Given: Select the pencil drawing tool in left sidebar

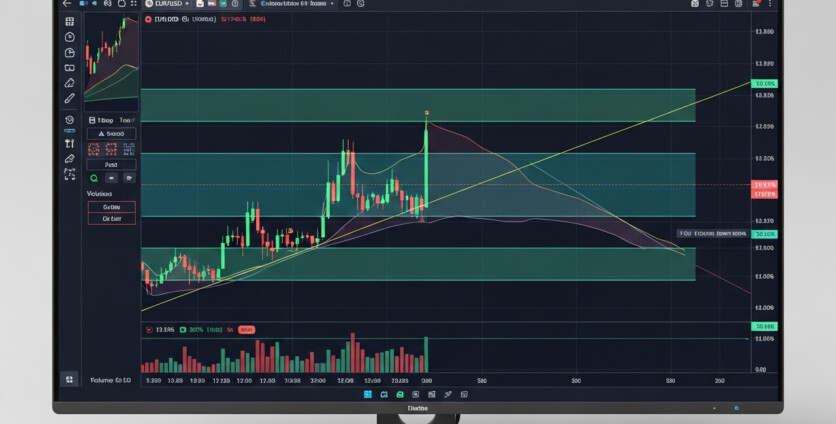Looking at the screenshot, I should (69, 99).
